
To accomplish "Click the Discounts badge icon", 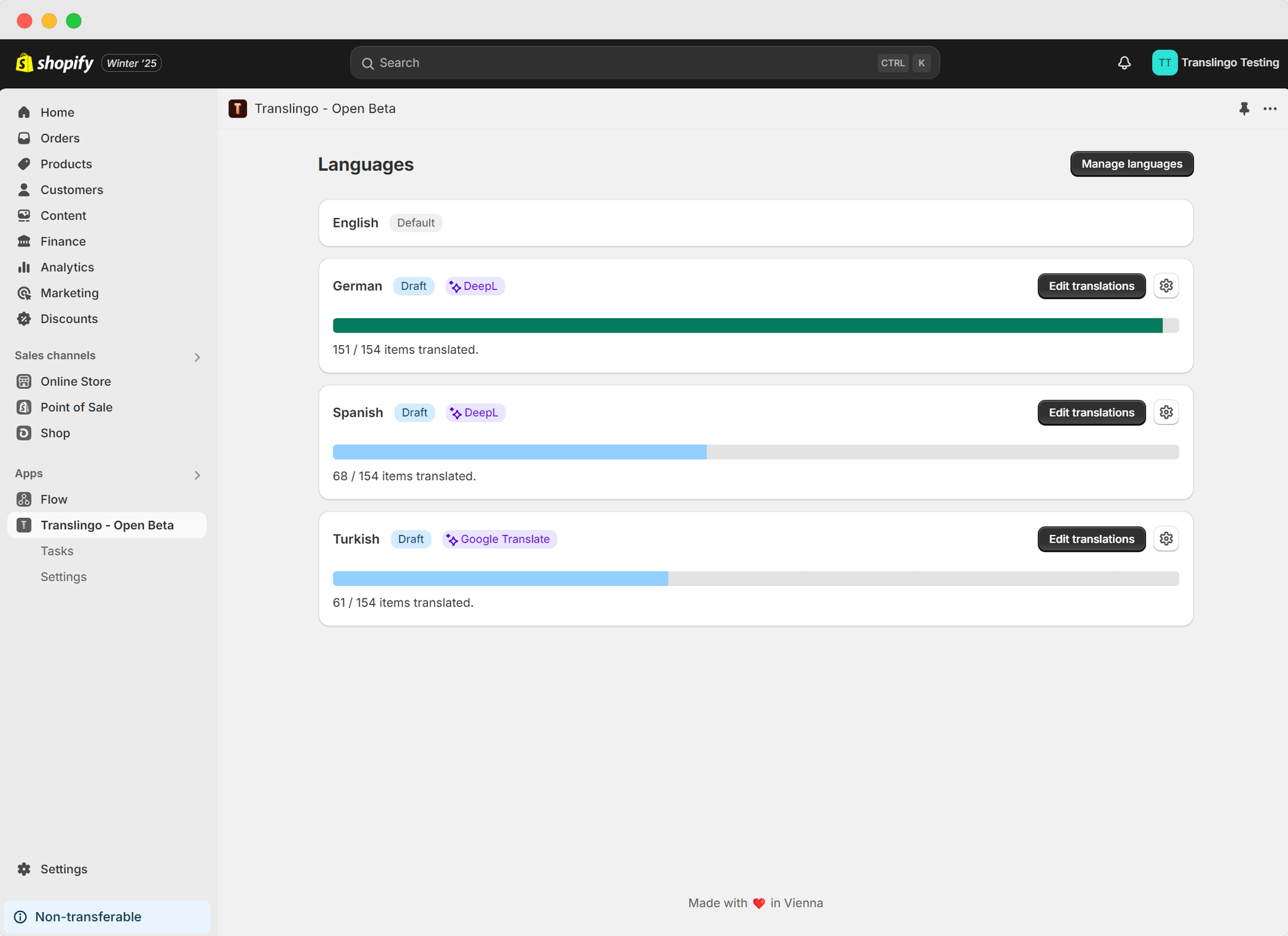I will pyautogui.click(x=24, y=319).
